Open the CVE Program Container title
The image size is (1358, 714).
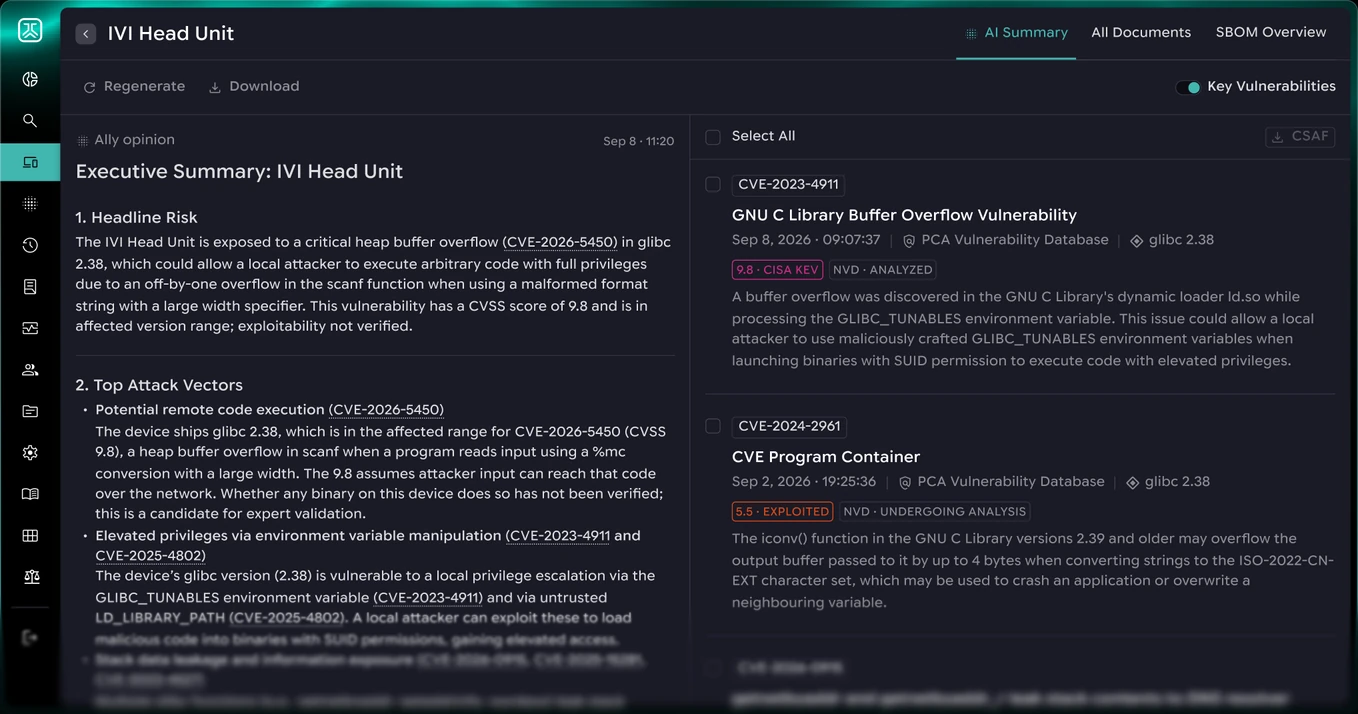tap(826, 457)
